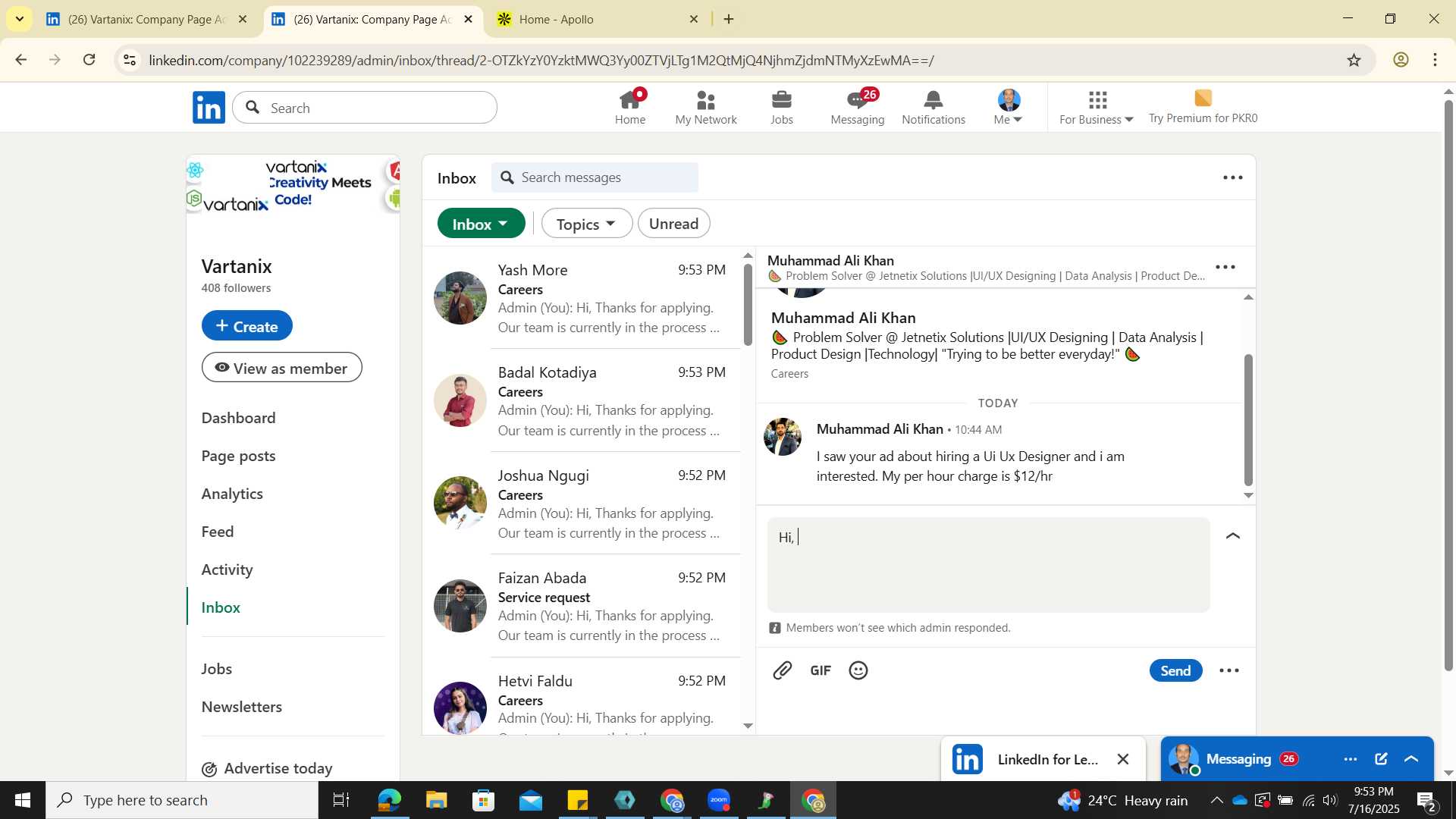Open Messaging with 26 badge
Viewport: 1456px width, 819px height.
coord(857,107)
